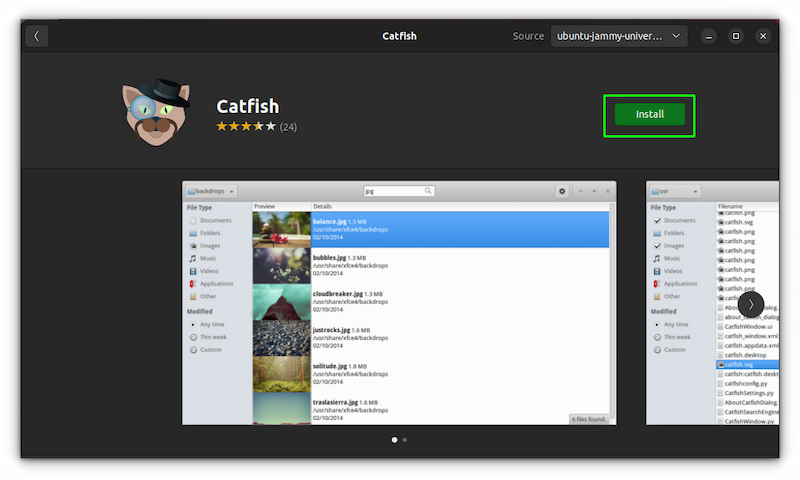Select the first screenshot pagination dot
The image size is (800, 480).
[x=394, y=440]
